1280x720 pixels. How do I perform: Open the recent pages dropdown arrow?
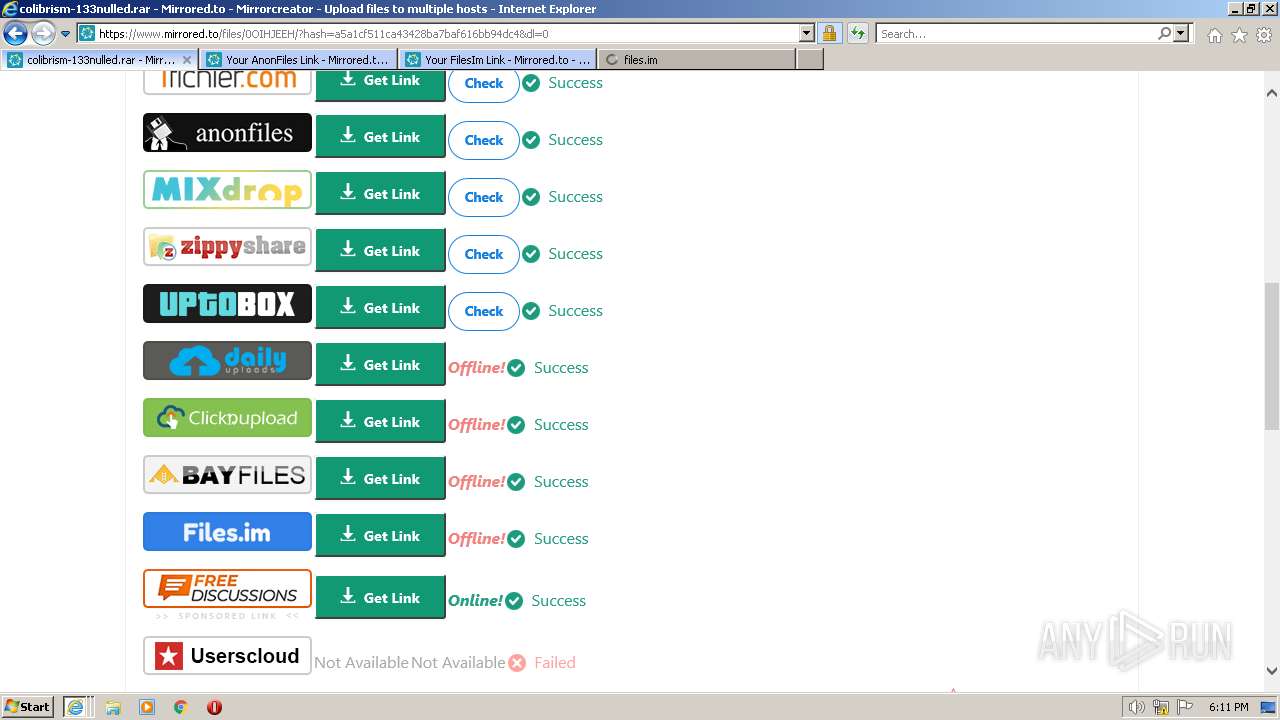(x=66, y=34)
